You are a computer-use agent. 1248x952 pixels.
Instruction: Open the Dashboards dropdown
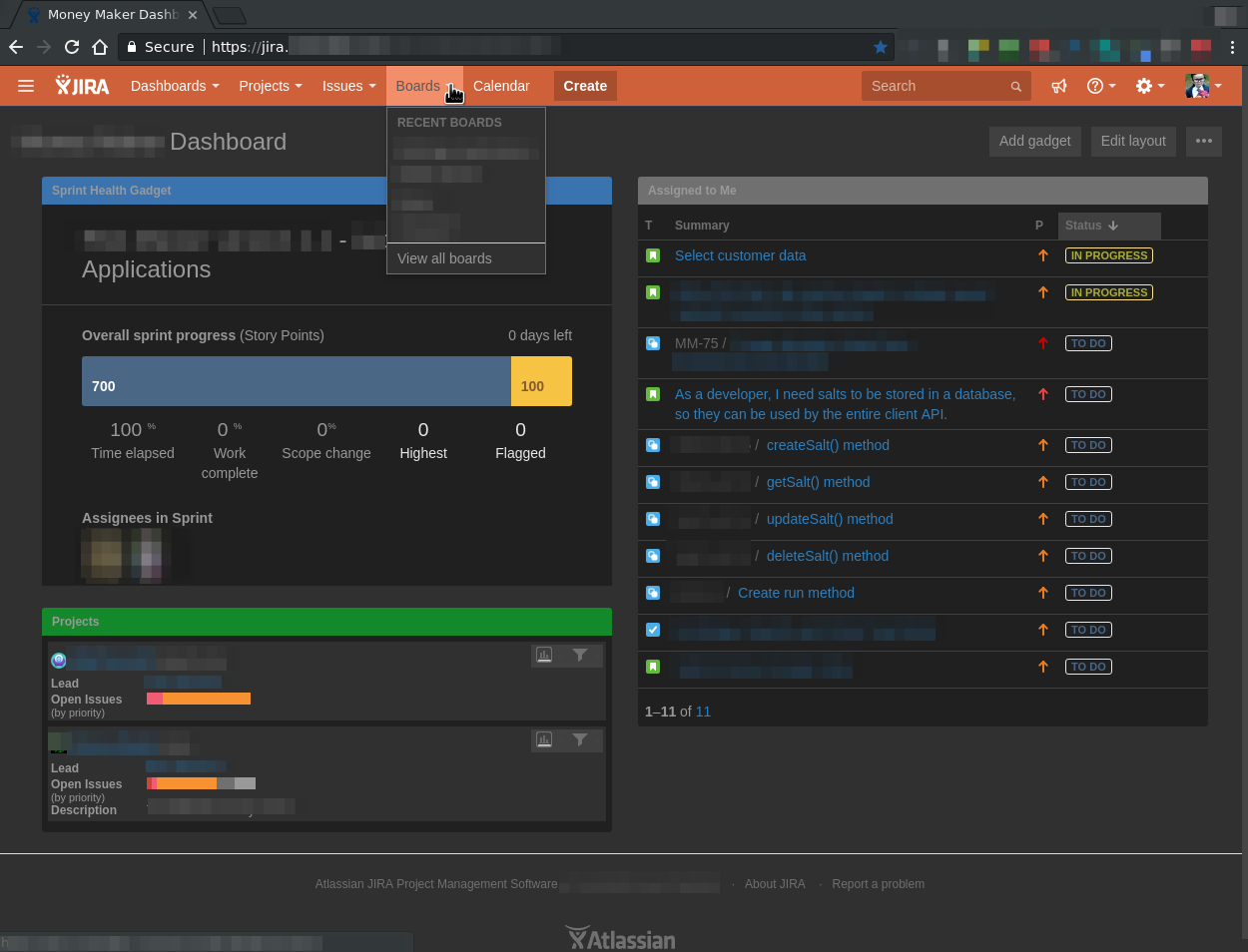click(x=174, y=86)
